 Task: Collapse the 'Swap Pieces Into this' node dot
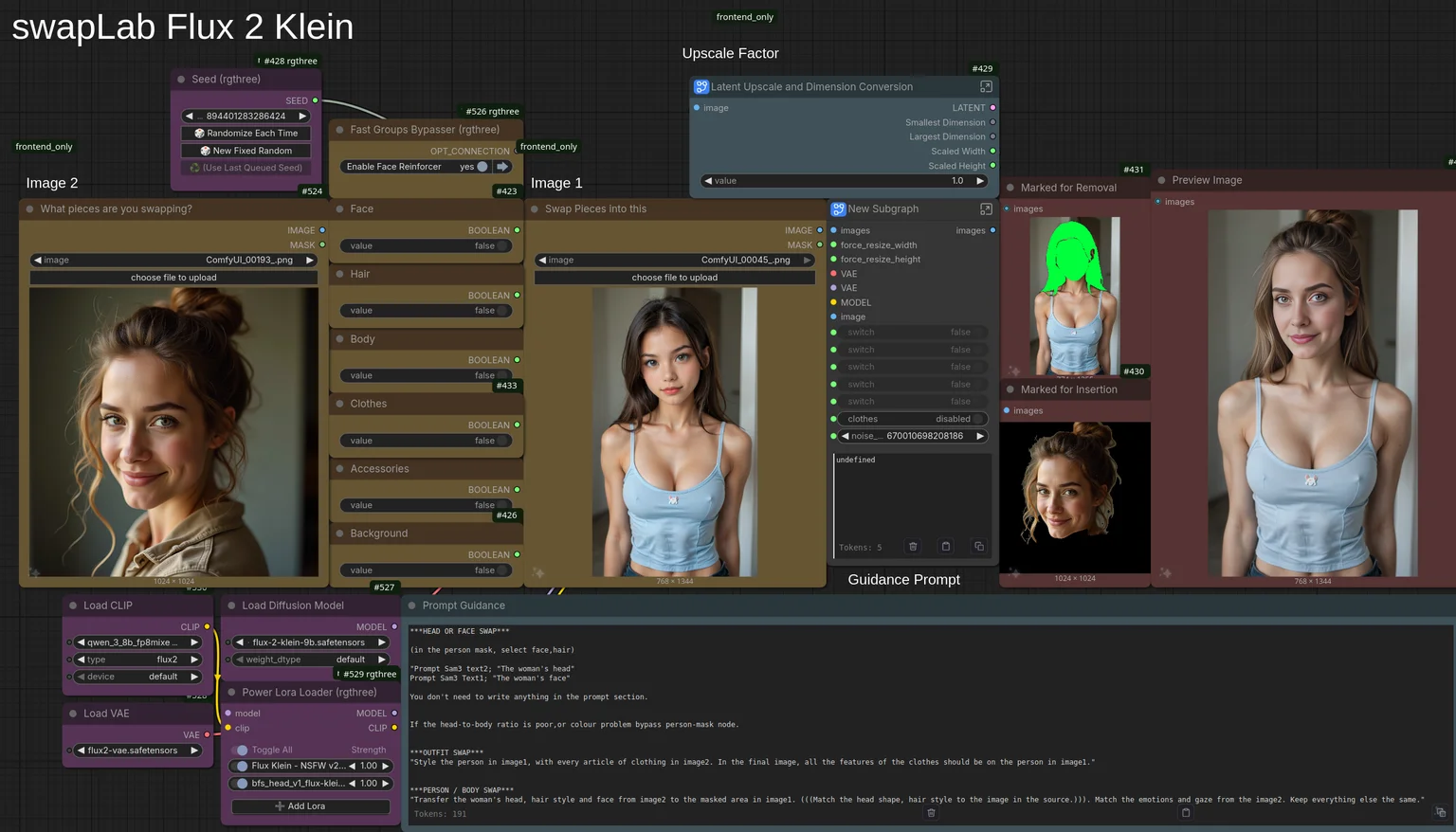pyautogui.click(x=535, y=209)
